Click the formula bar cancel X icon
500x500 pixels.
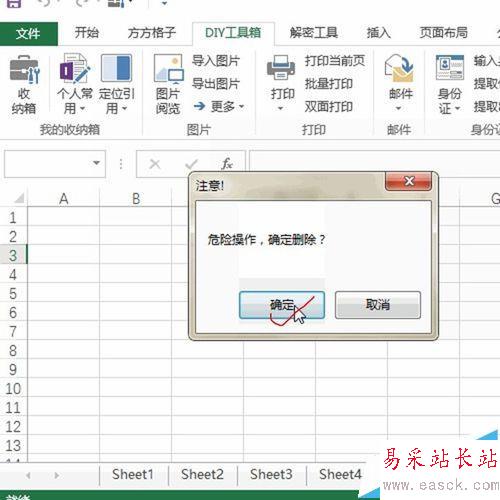tap(155, 164)
